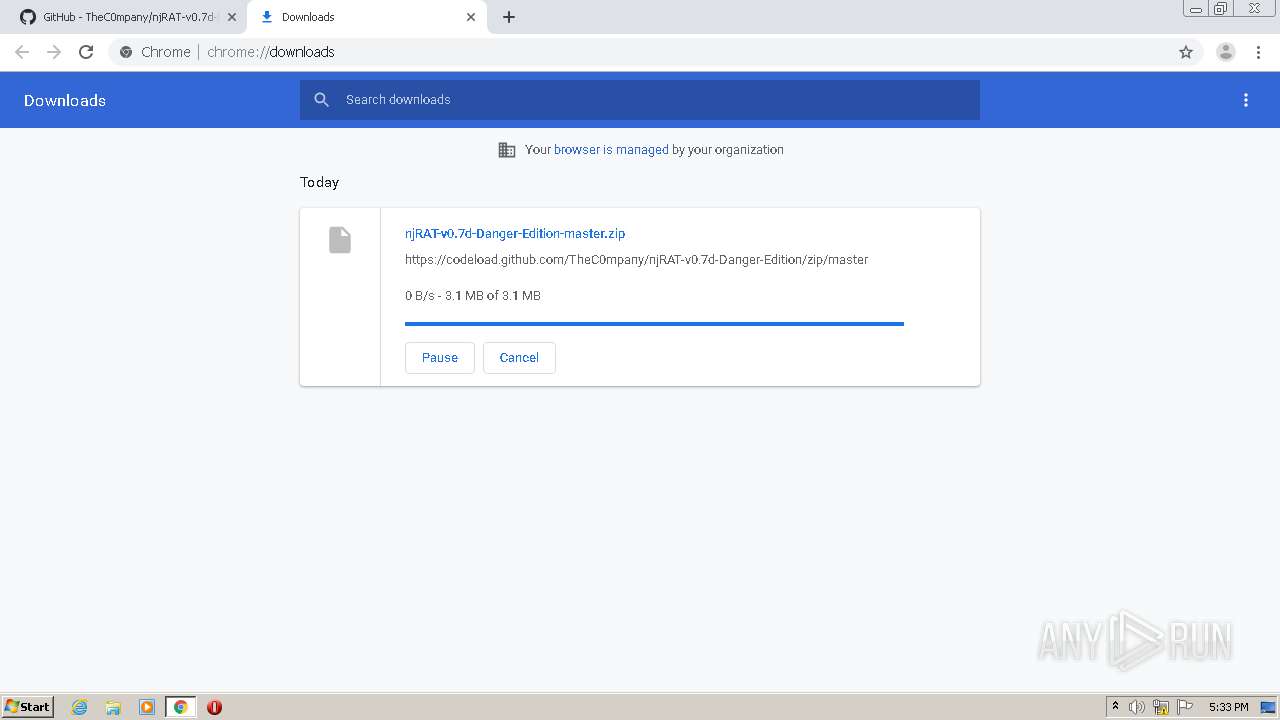Click the Chrome site info icon in address bar
Viewport: 1280px width, 720px height.
(126, 52)
